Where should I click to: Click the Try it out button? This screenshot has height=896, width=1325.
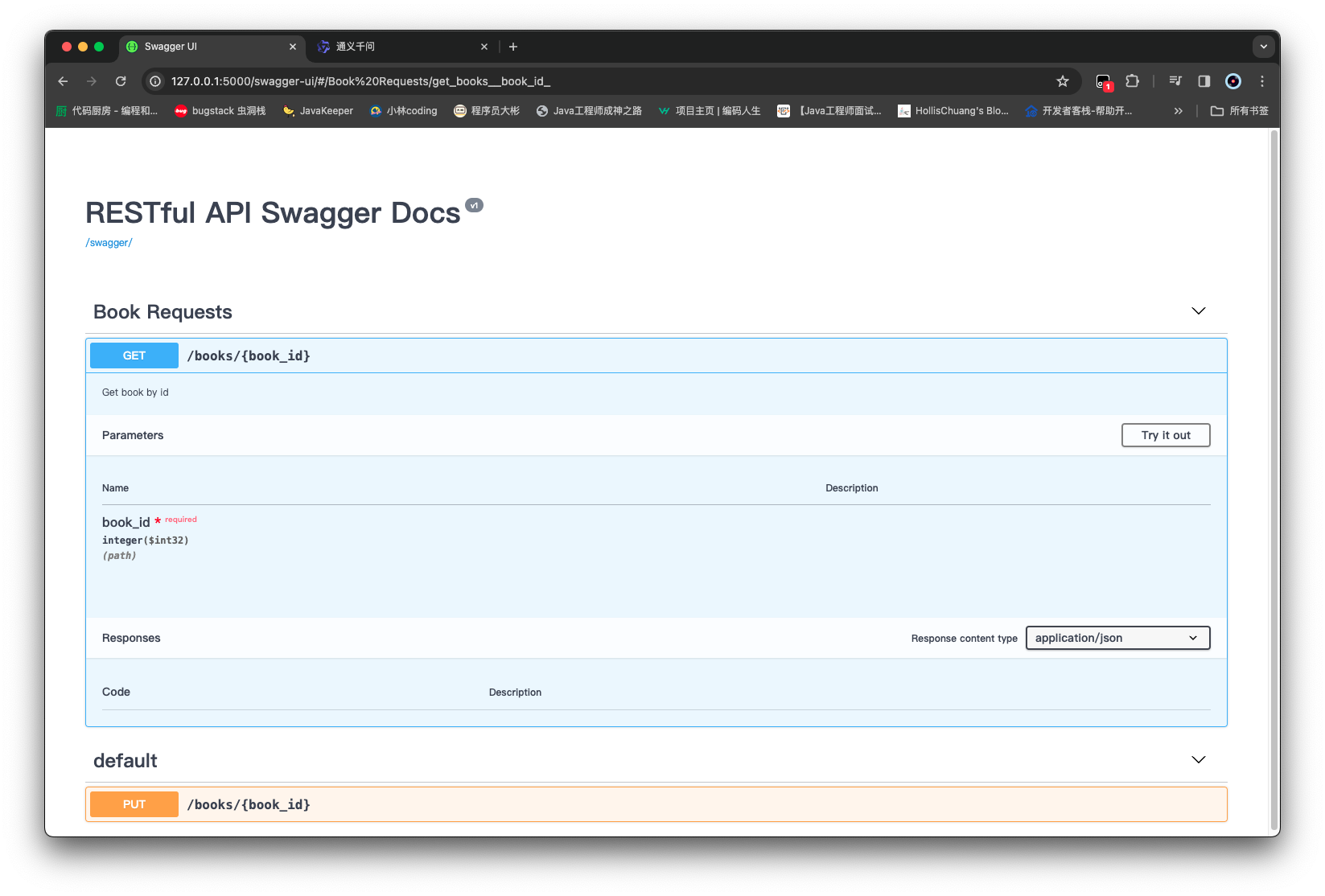pyautogui.click(x=1166, y=435)
